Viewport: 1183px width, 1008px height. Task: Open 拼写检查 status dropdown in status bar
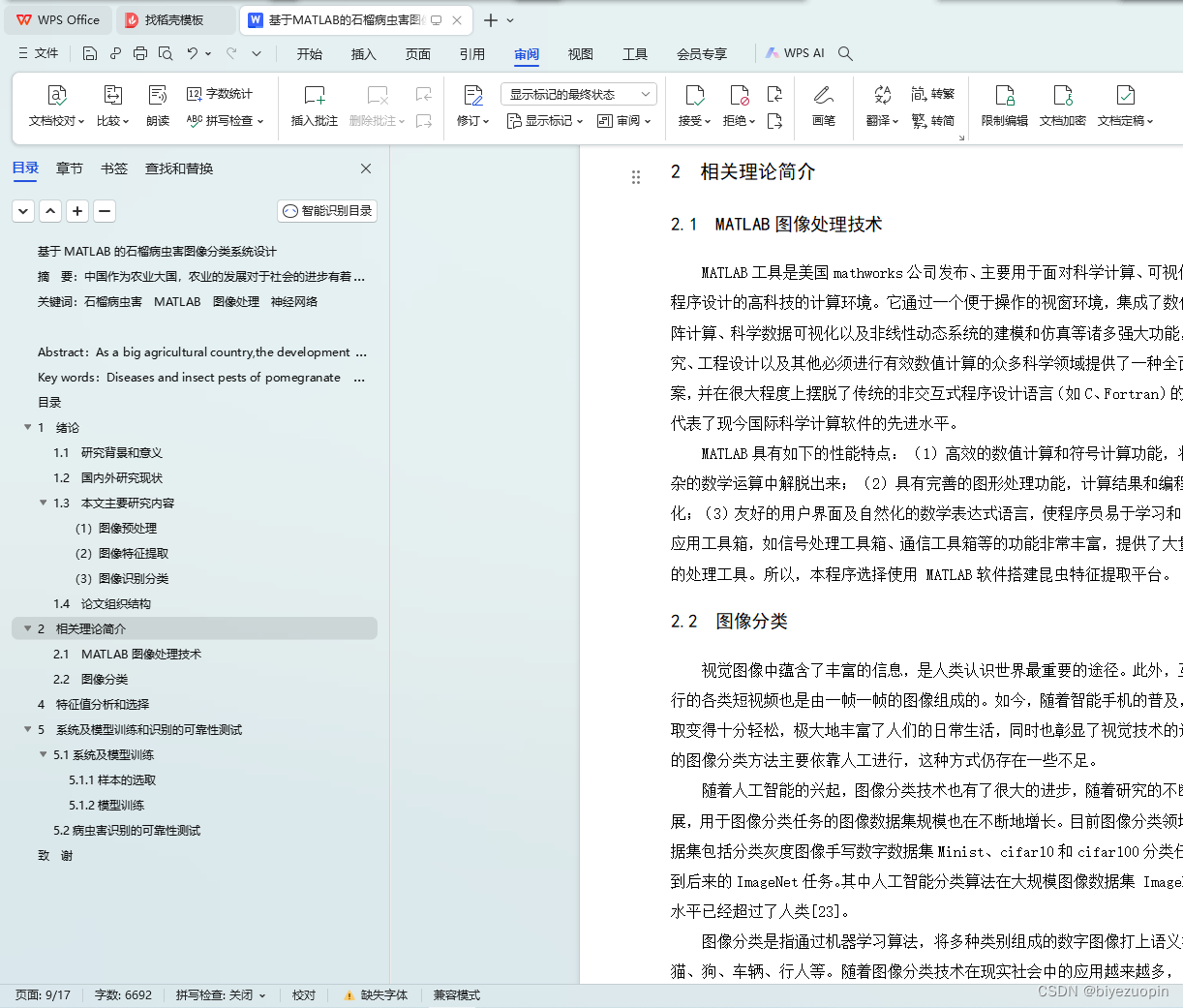[221, 995]
